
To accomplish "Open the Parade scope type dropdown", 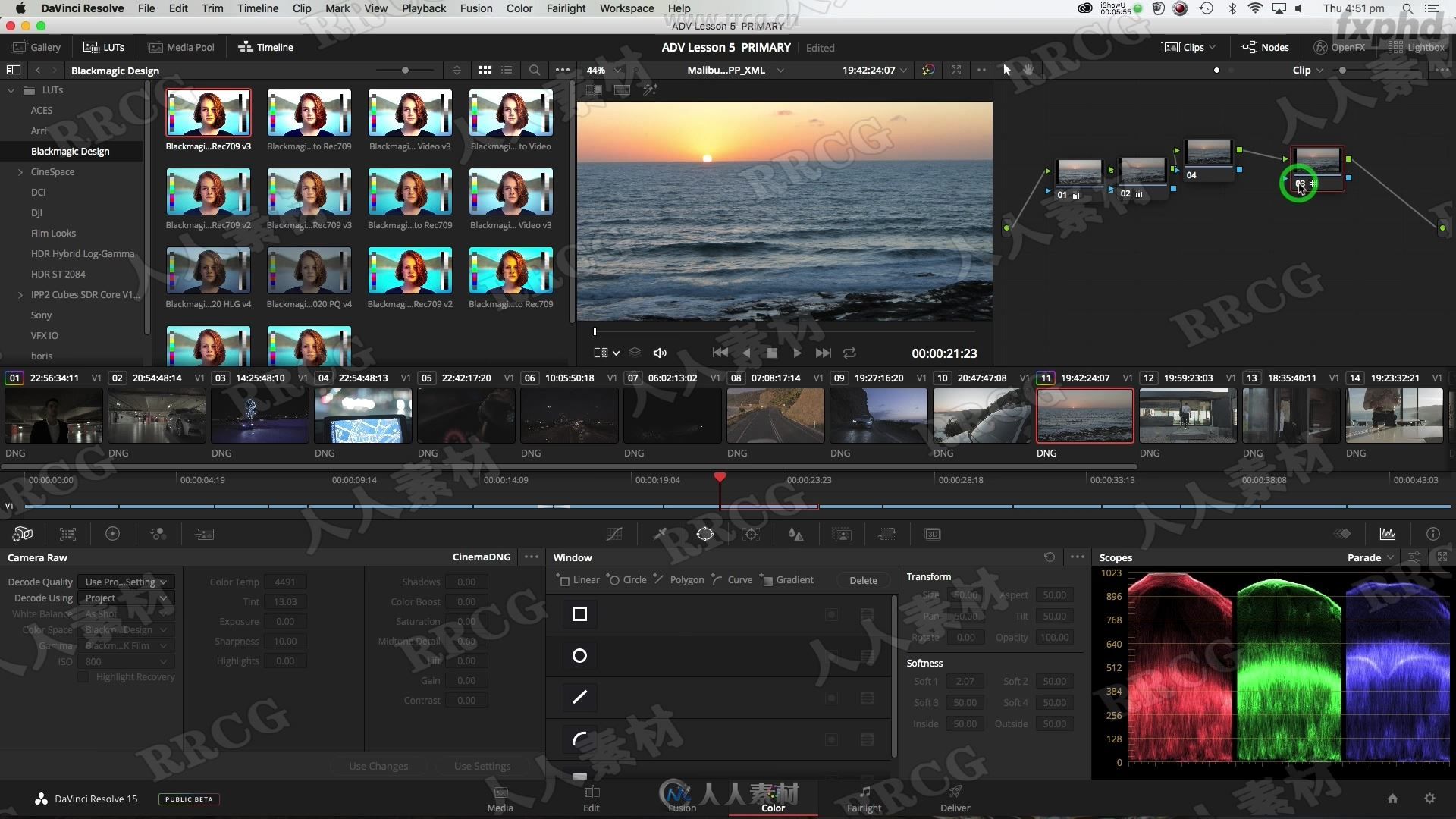I will coord(1371,557).
